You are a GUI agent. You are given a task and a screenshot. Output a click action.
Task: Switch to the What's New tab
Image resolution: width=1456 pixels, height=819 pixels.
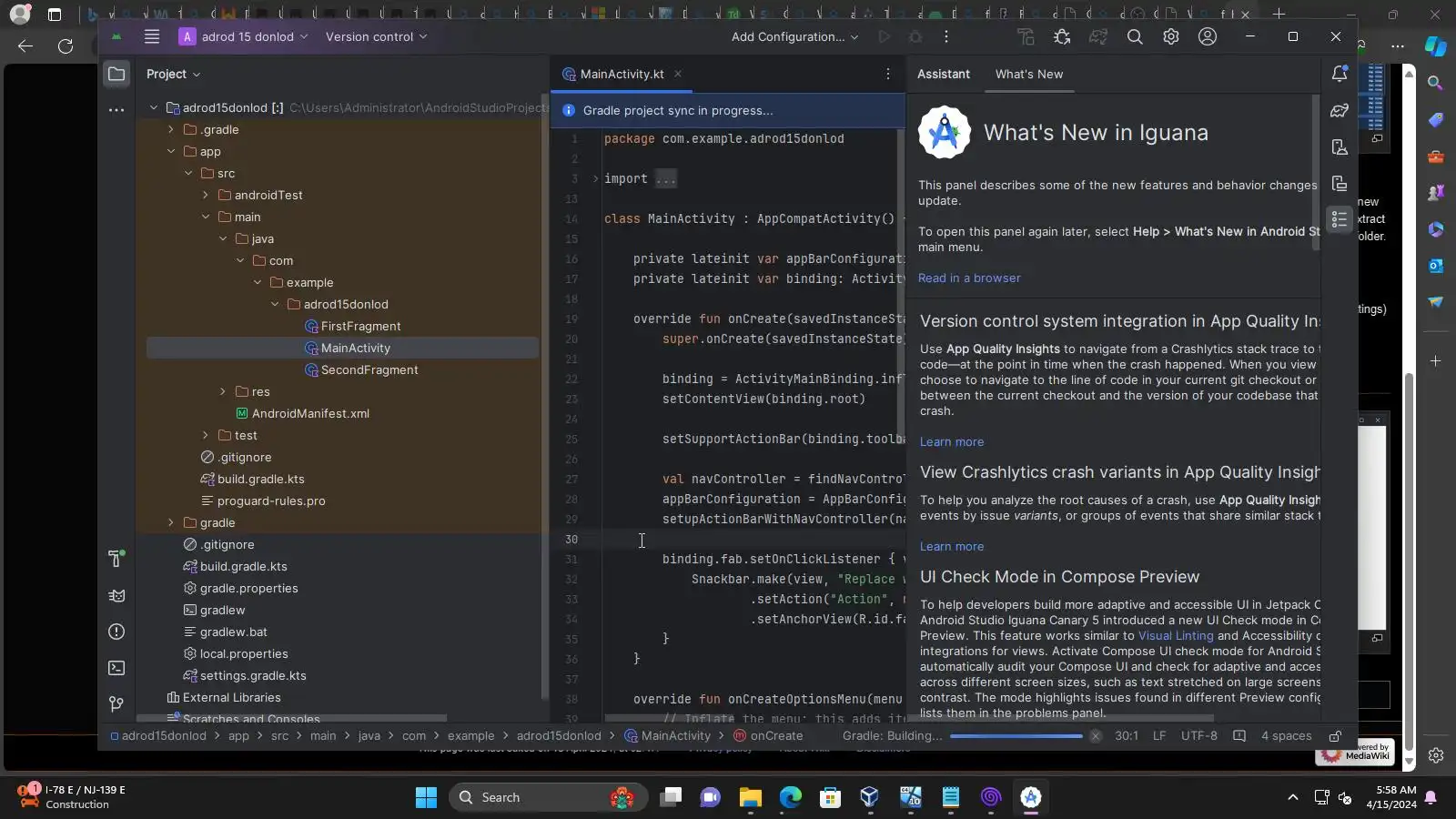1029,74
